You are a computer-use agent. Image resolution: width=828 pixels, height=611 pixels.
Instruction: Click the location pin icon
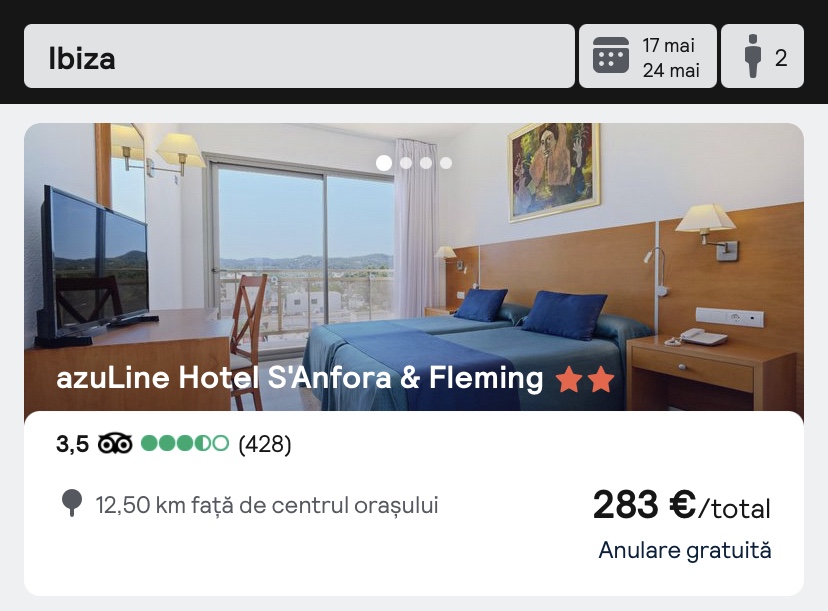[x=72, y=502]
